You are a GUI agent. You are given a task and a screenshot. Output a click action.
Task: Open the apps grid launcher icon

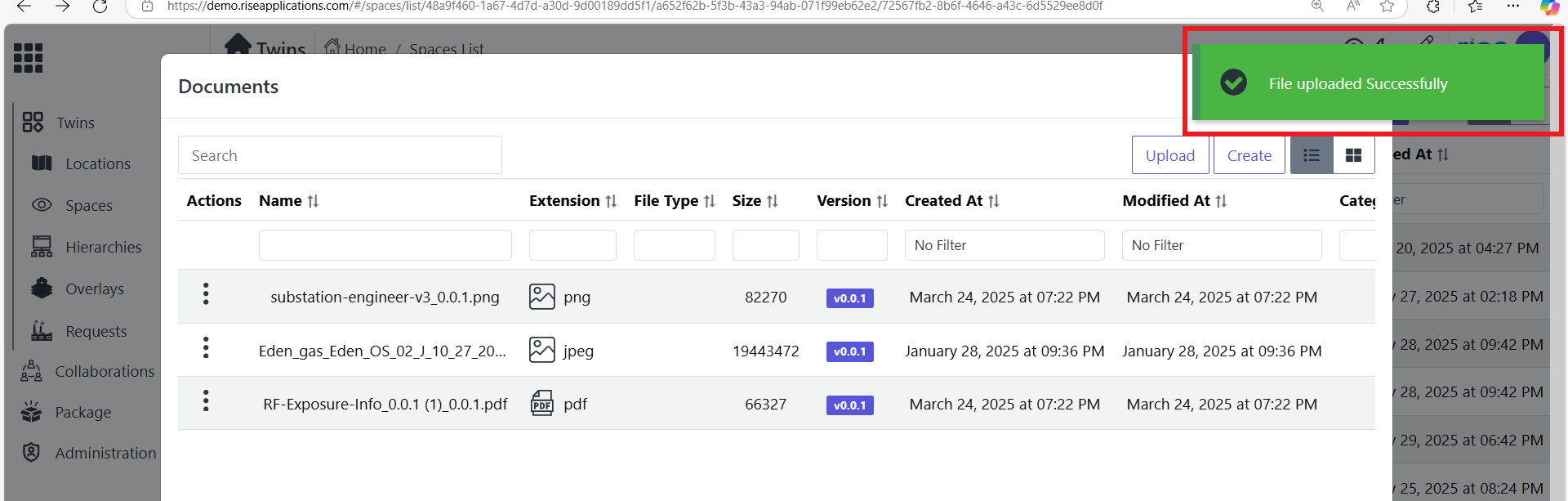[x=29, y=58]
